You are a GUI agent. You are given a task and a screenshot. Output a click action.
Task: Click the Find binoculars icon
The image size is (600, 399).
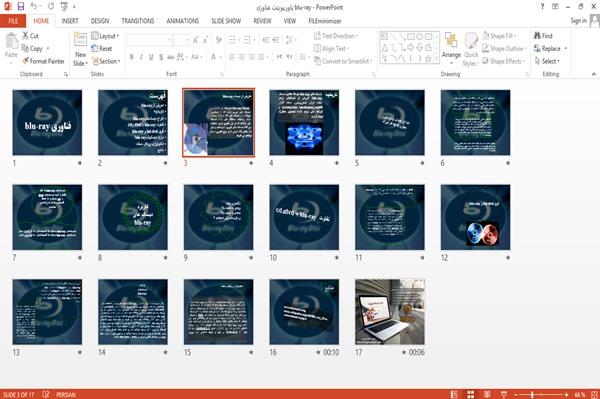click(x=537, y=36)
